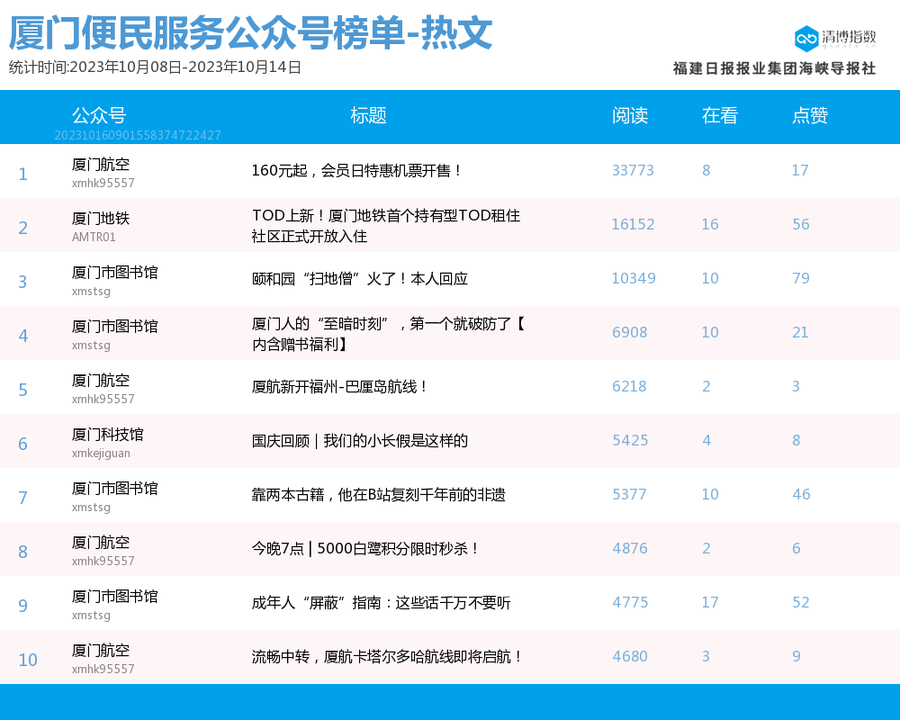Select likes value 46
This screenshot has width=900, height=720.
coord(801,494)
